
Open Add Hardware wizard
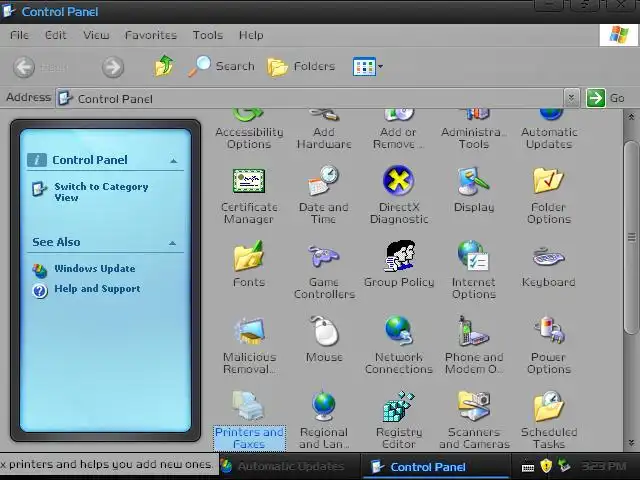tap(324, 130)
